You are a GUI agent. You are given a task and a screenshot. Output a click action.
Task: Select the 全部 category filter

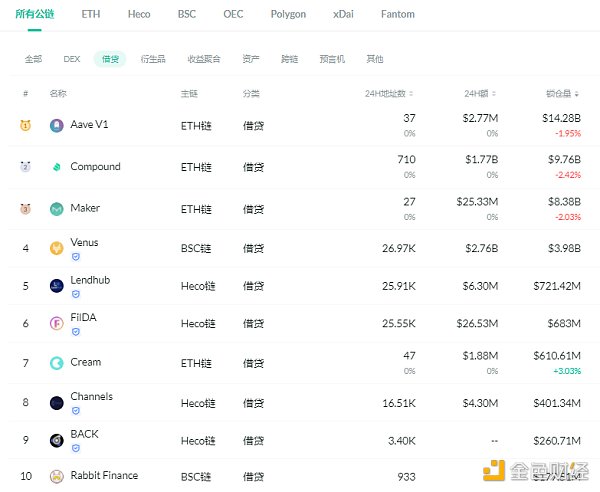(34, 59)
